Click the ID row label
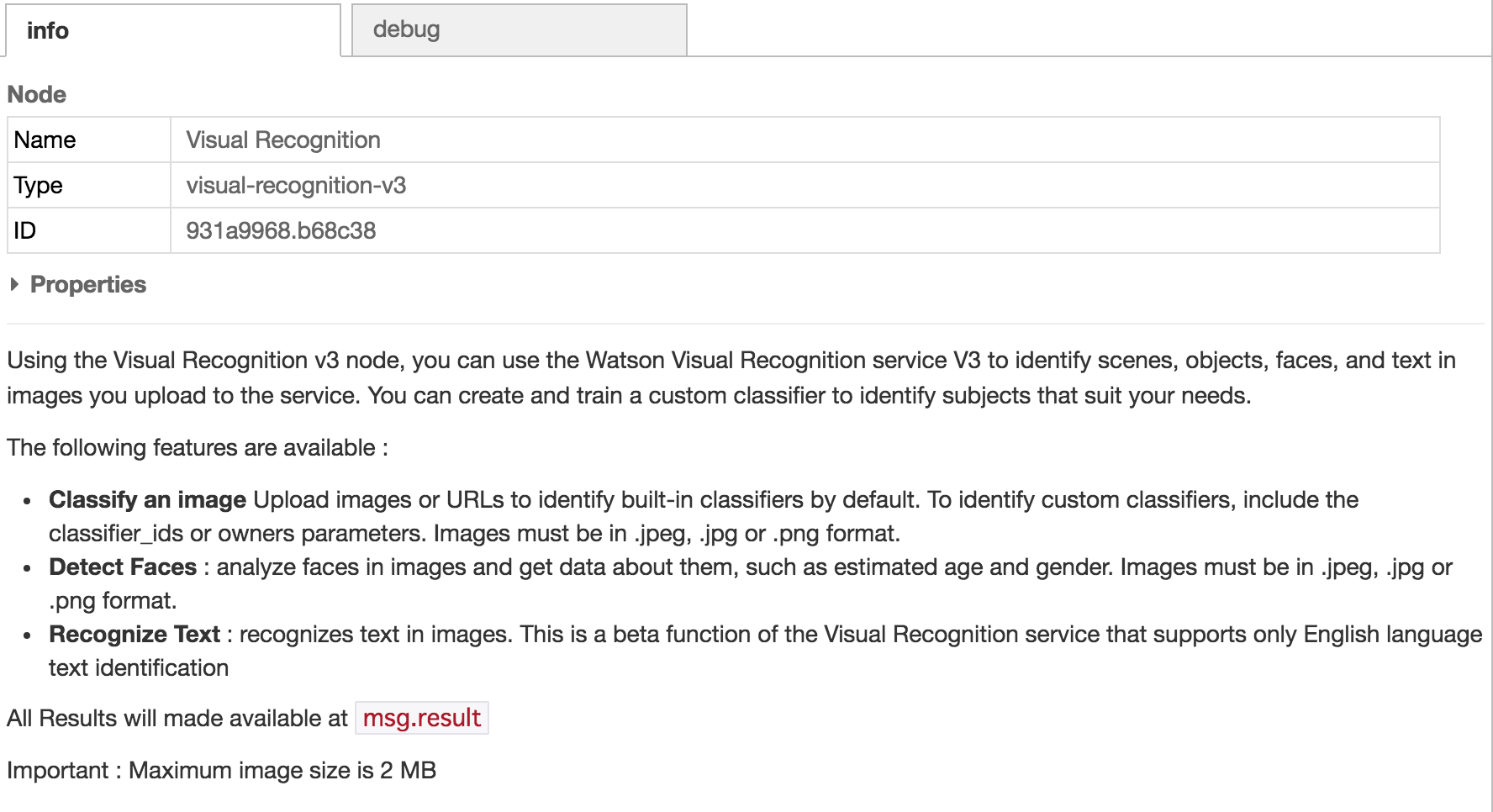 pos(27,231)
